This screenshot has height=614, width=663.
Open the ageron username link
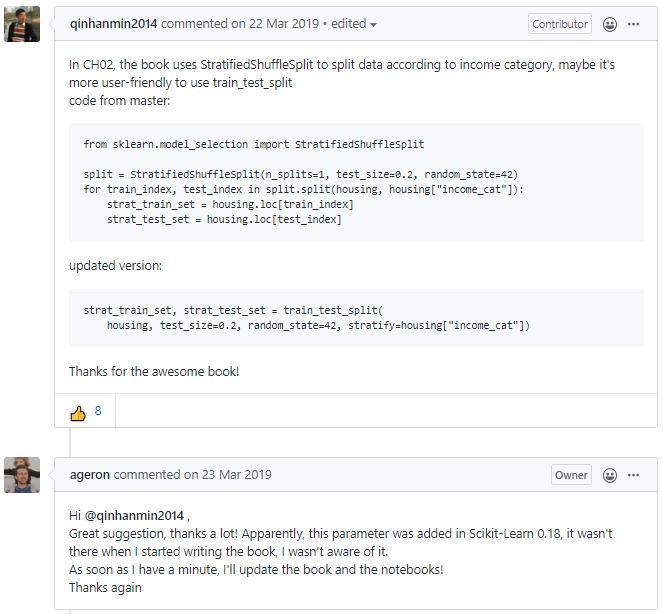[90, 475]
